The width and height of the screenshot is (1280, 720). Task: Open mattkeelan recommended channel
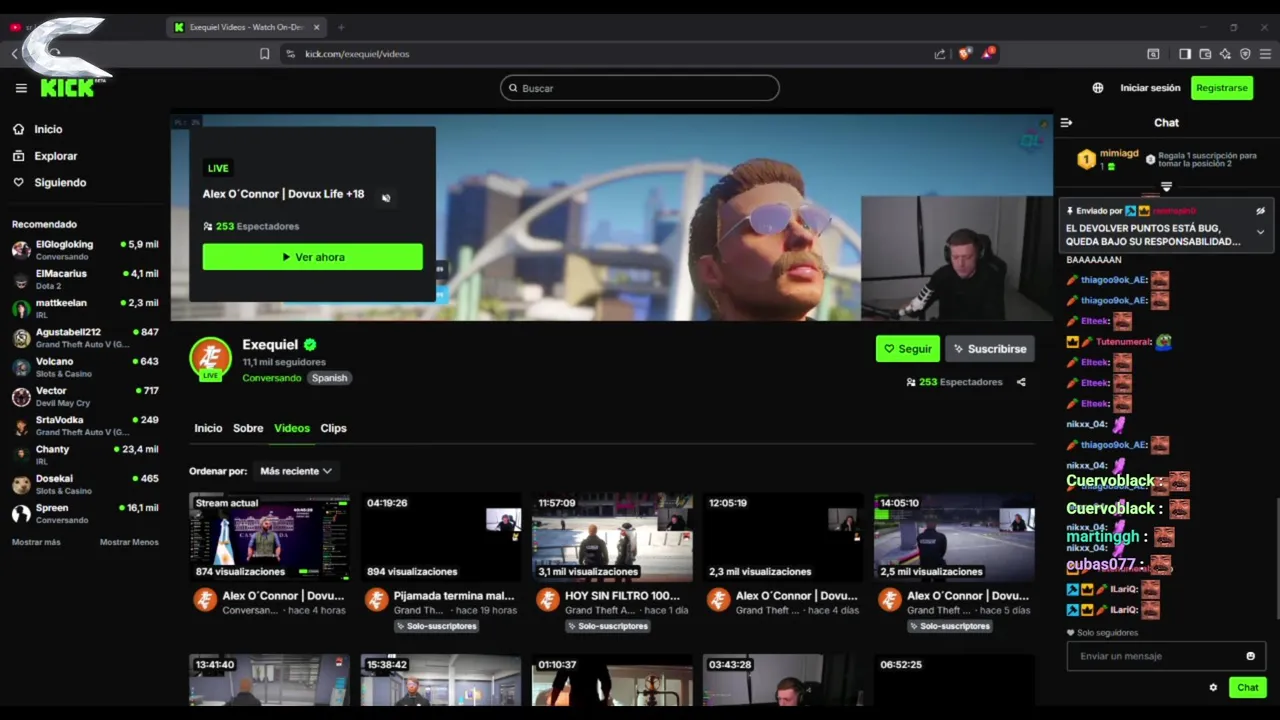pos(85,308)
